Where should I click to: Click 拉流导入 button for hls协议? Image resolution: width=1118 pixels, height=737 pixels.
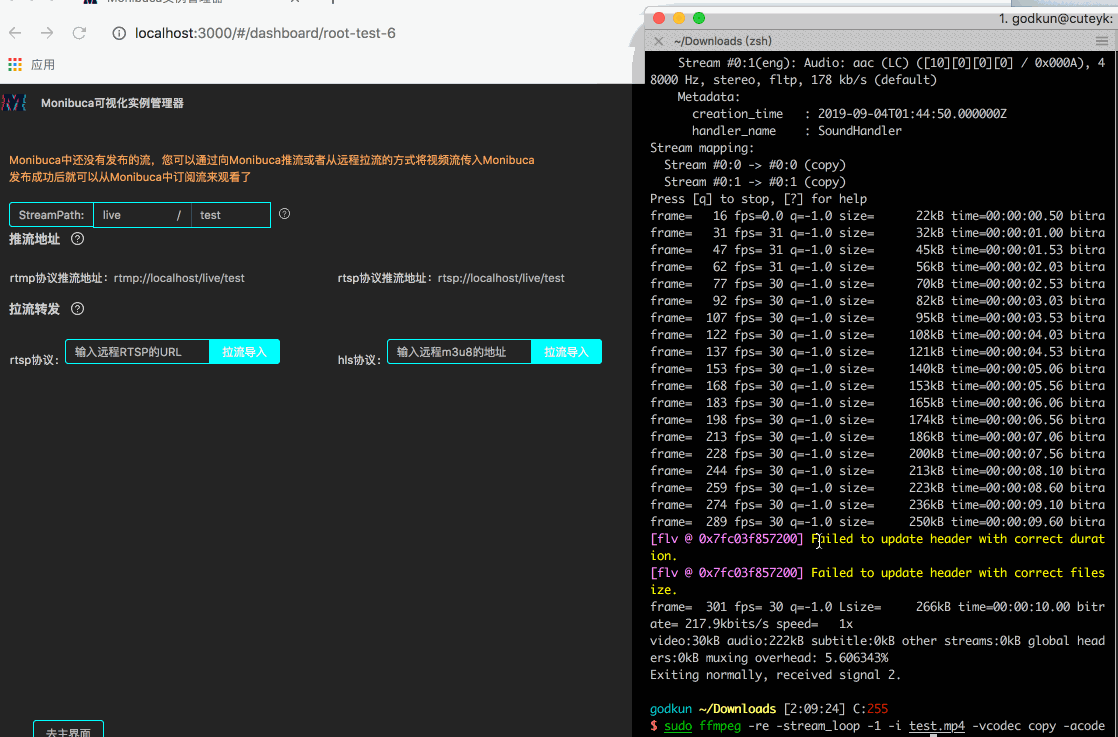click(567, 351)
